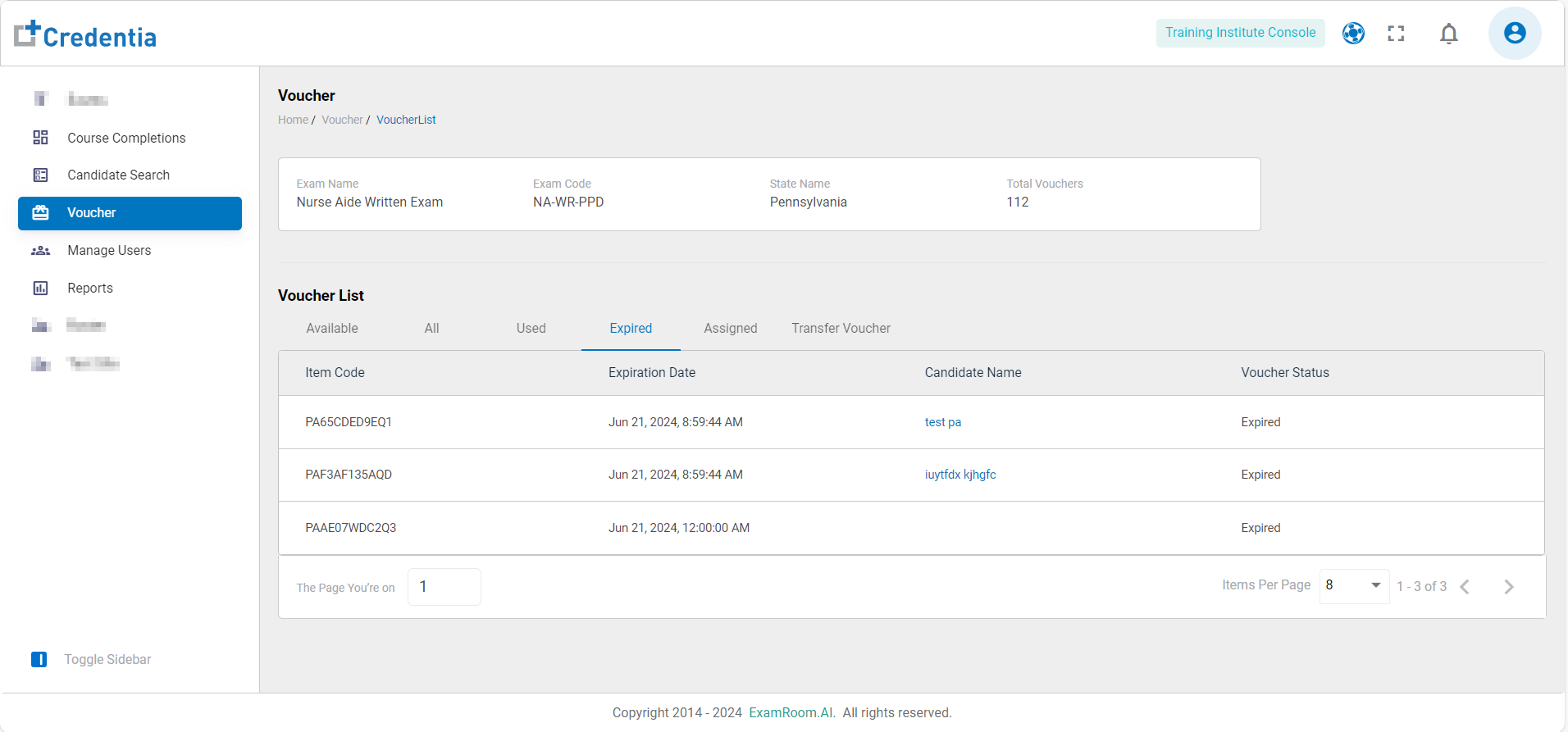Click the Pennsylvania state name

[x=809, y=202]
